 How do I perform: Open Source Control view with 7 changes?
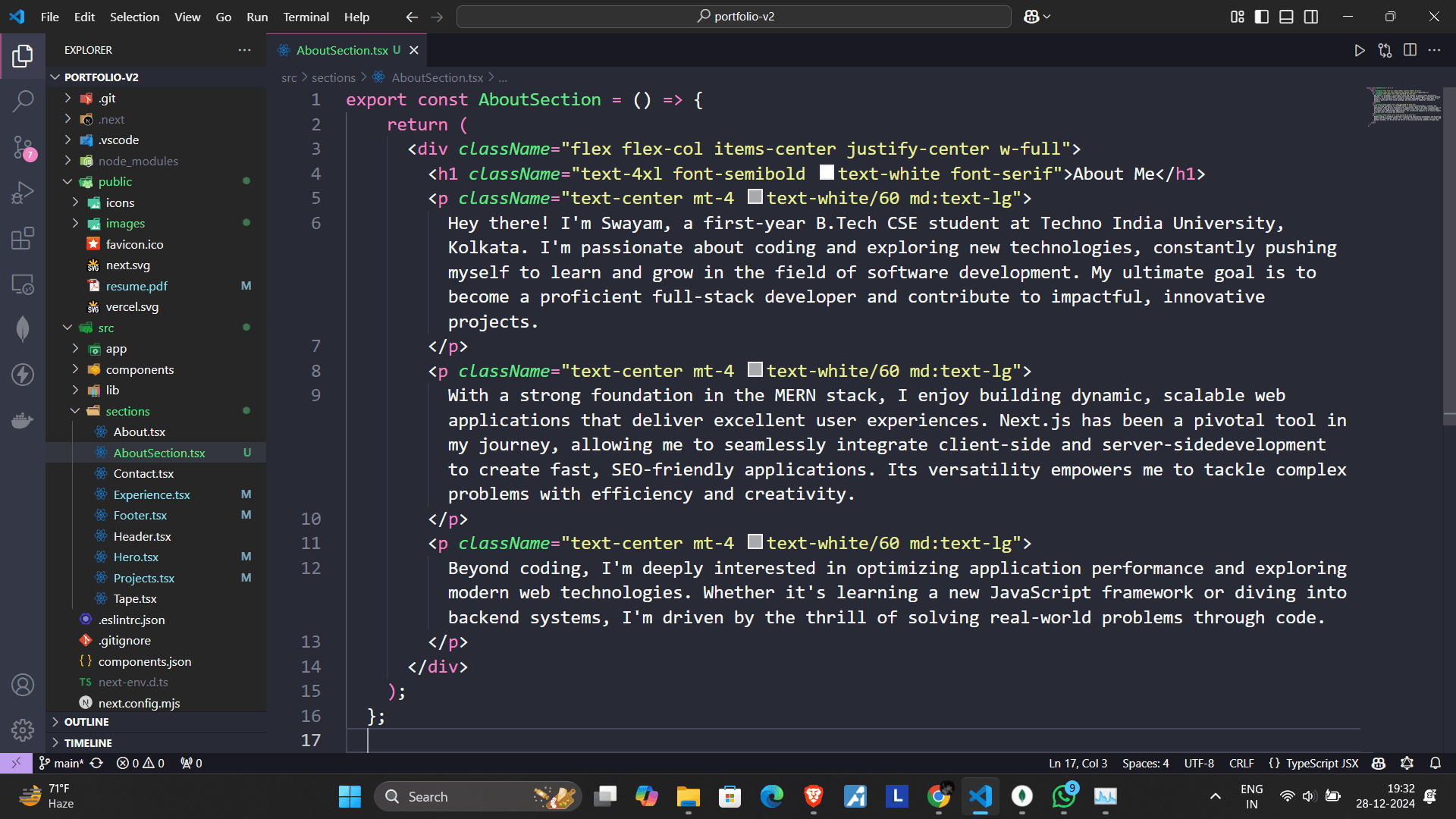pyautogui.click(x=23, y=147)
